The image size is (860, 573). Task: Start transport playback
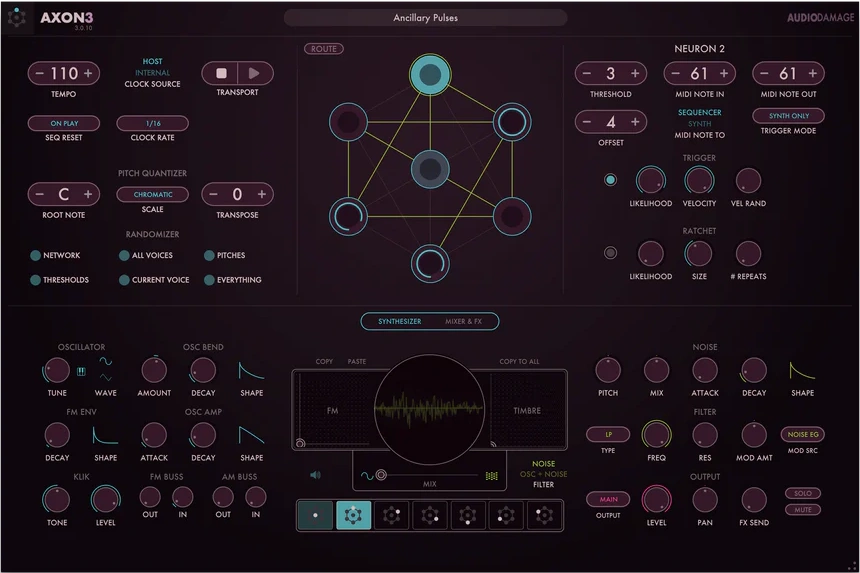pos(254,73)
